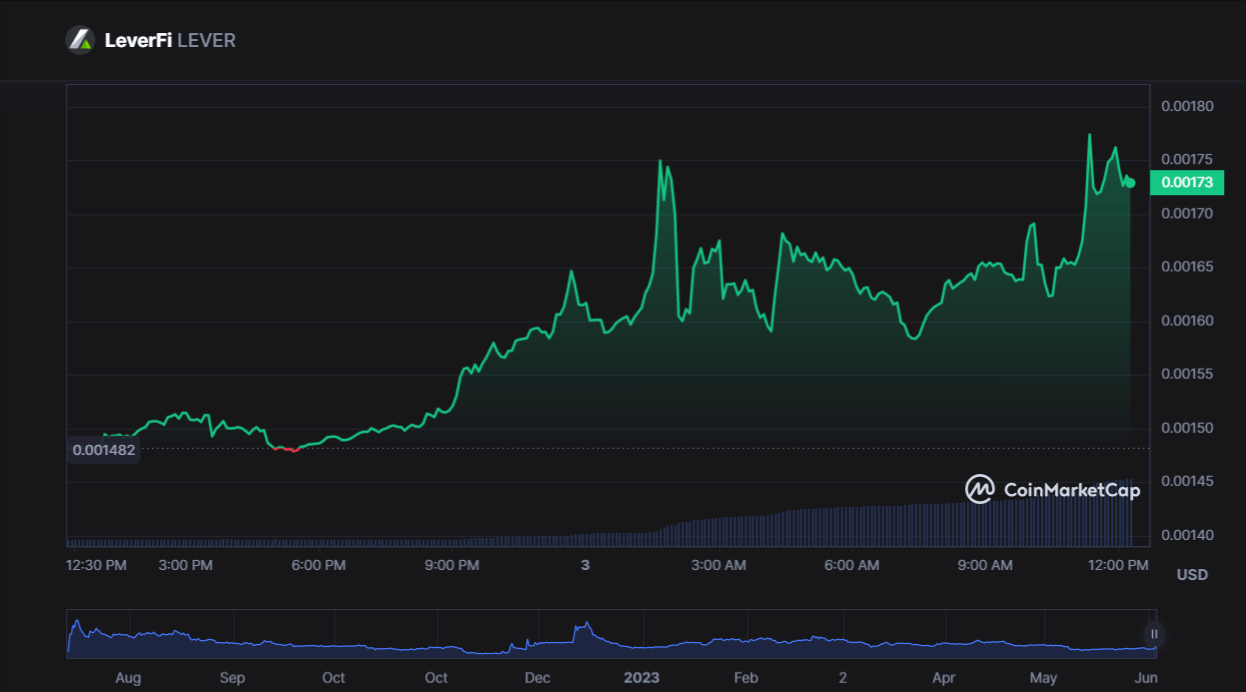
Task: Click the 12:30 PM time axis label
Action: click(97, 565)
